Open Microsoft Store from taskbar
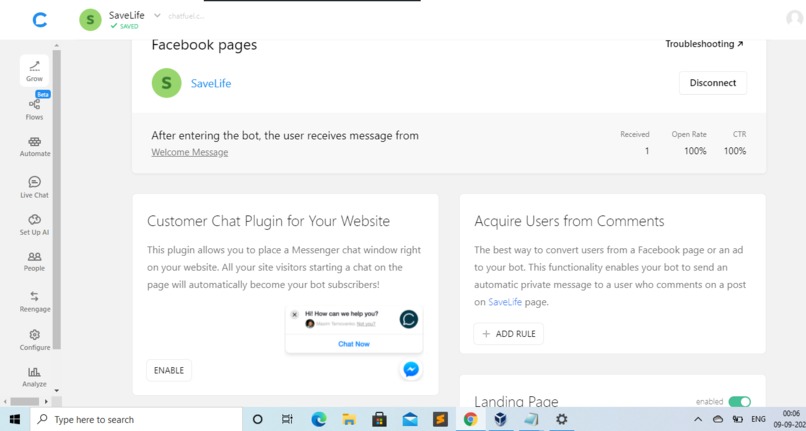The image size is (806, 431). tap(379, 419)
